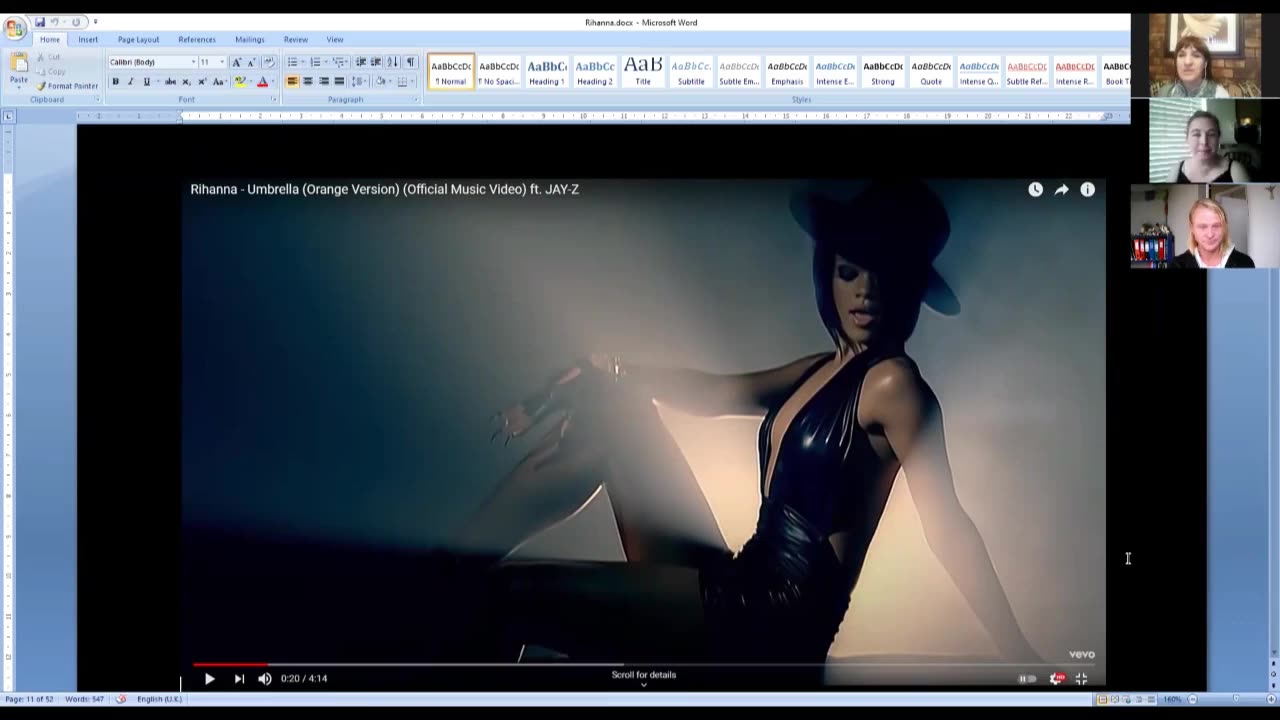The height and width of the screenshot is (720, 1280).
Task: Apply superscript formatting
Action: 202,82
